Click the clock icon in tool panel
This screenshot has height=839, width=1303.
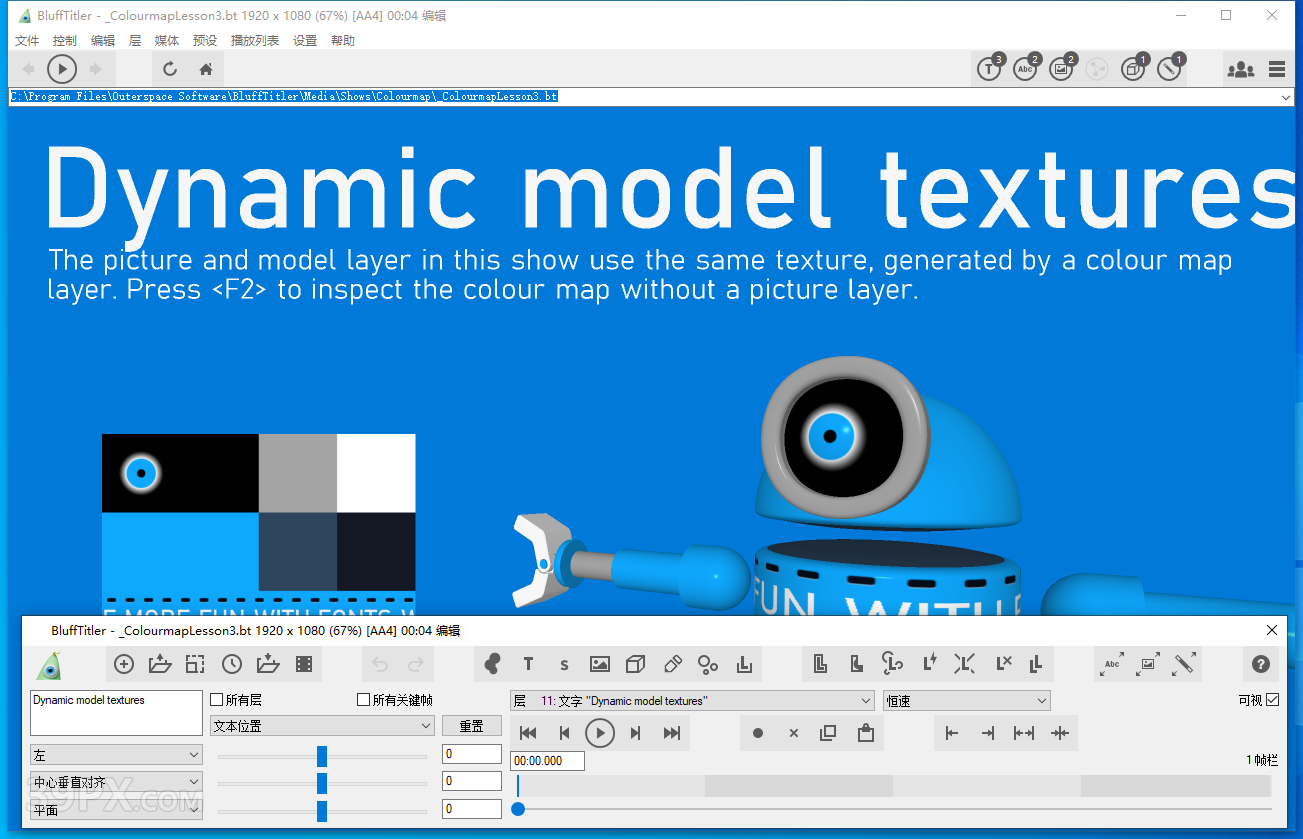(232, 664)
